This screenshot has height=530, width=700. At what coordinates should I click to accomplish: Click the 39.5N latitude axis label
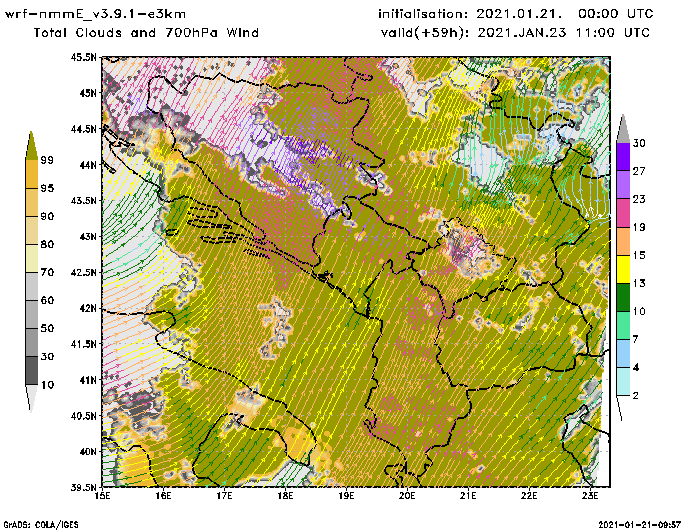coord(83,488)
